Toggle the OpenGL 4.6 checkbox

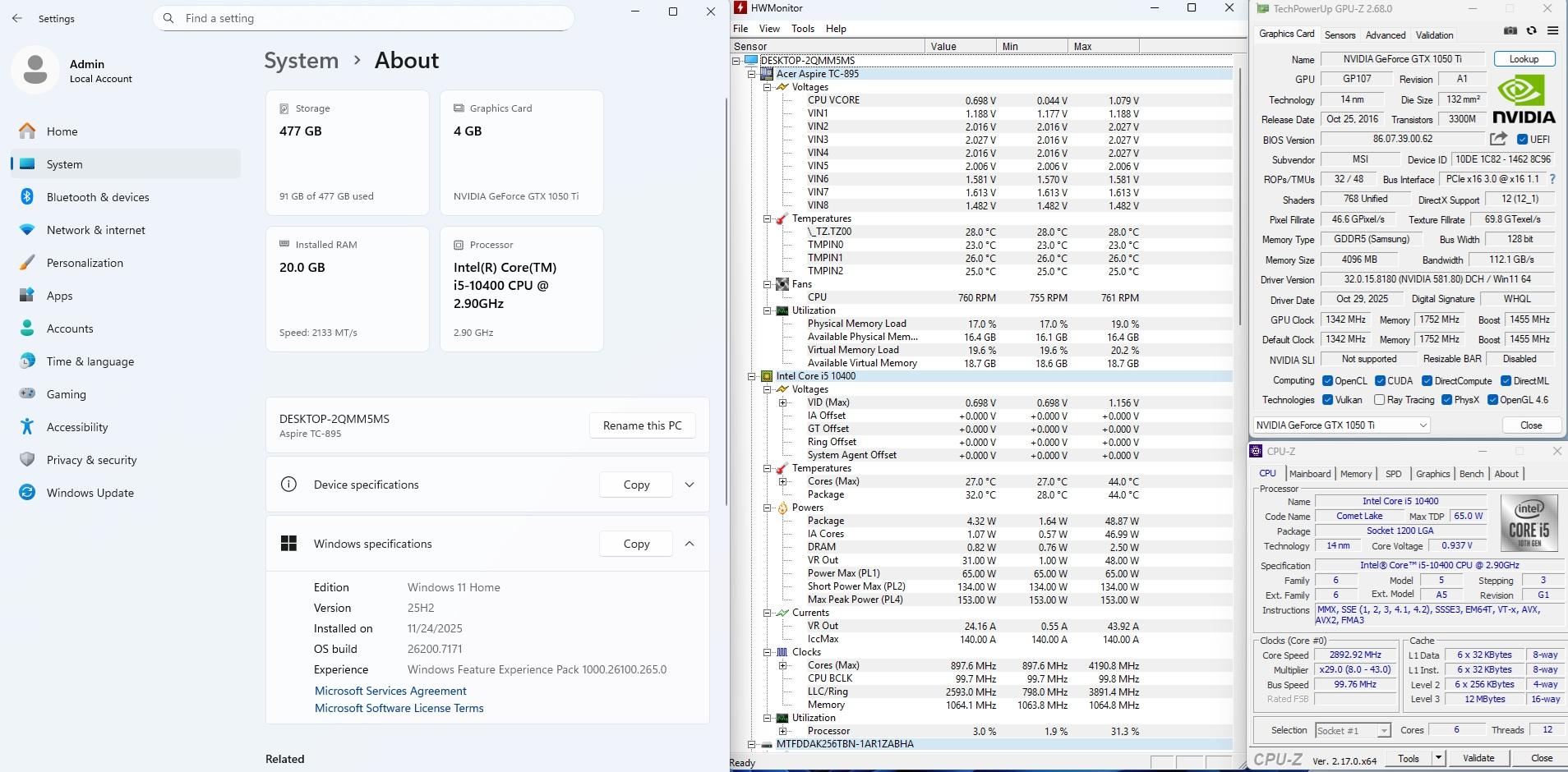(1492, 400)
